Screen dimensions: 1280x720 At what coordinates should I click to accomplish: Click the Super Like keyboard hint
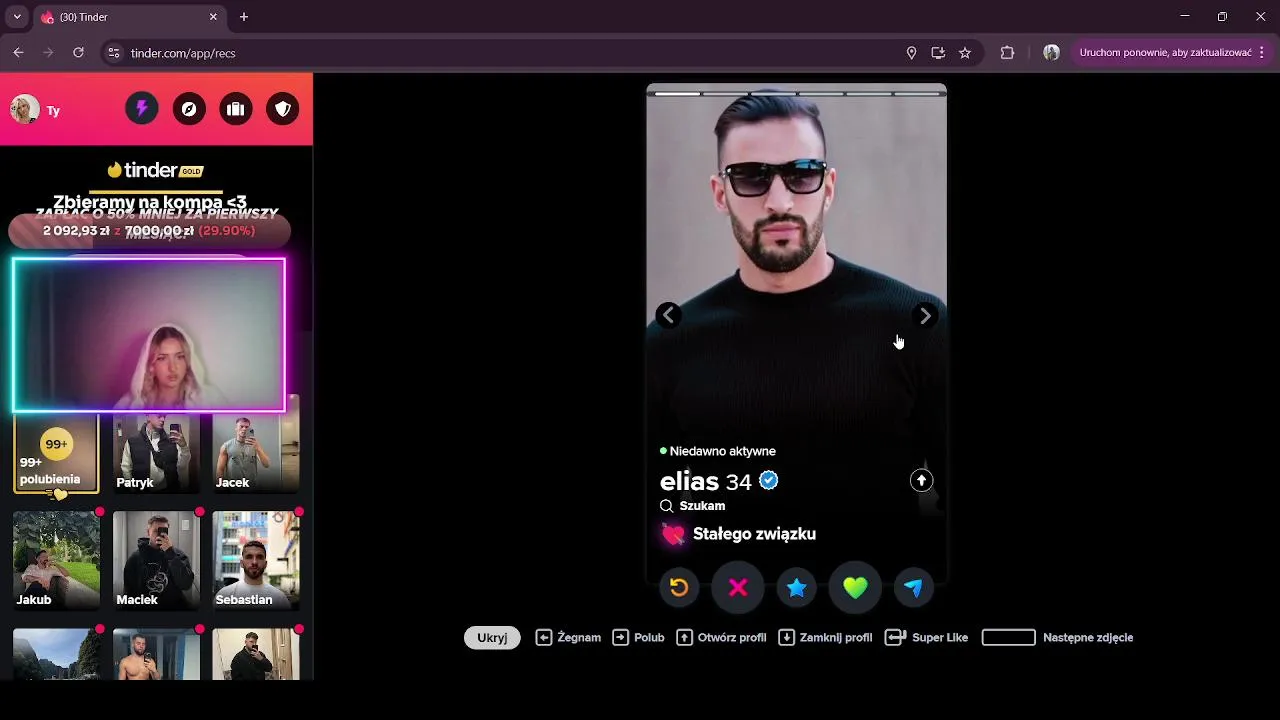click(927, 637)
